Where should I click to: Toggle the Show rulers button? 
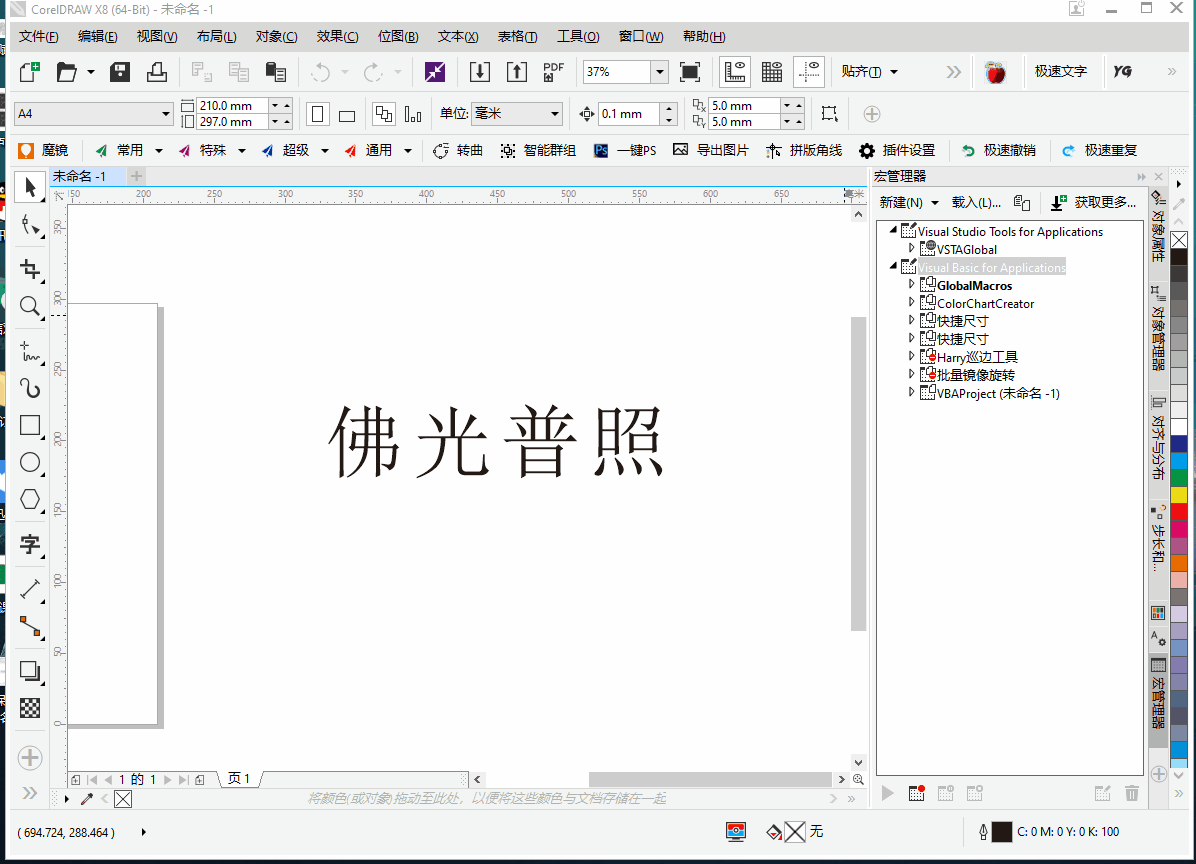coord(735,72)
